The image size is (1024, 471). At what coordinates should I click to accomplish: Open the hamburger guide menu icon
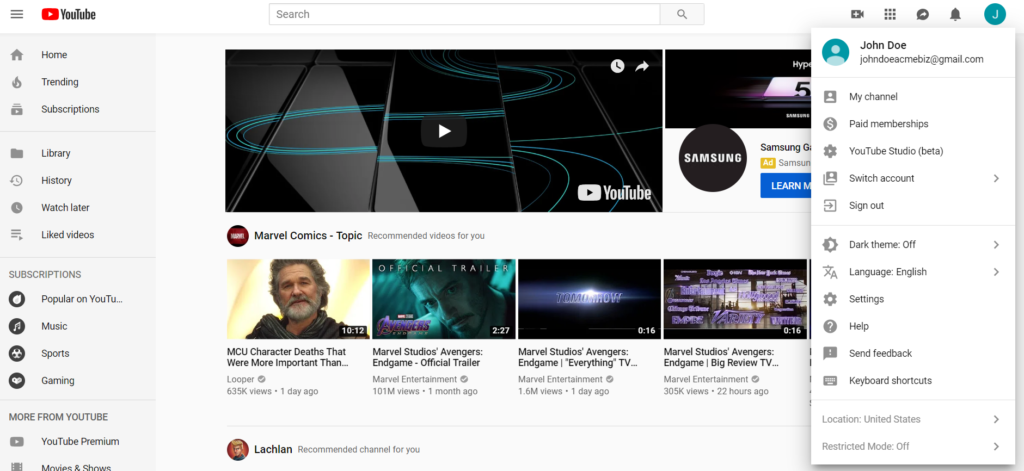click(x=17, y=14)
